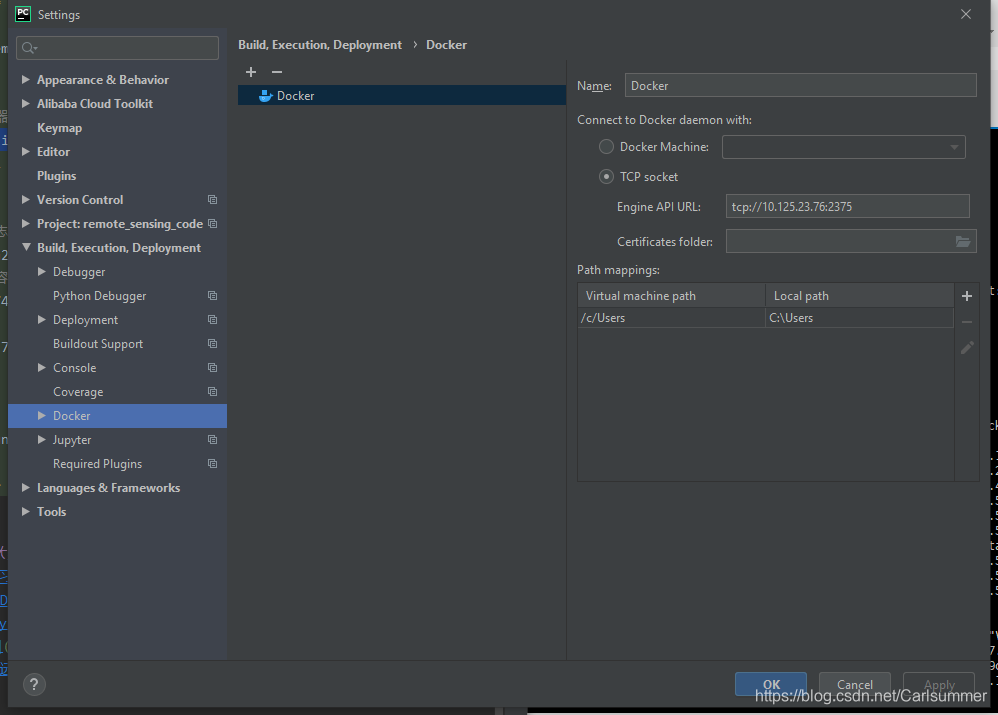Viewport: 998px width, 715px height.
Task: Click the Virtual machine path column header
Action: (x=671, y=295)
